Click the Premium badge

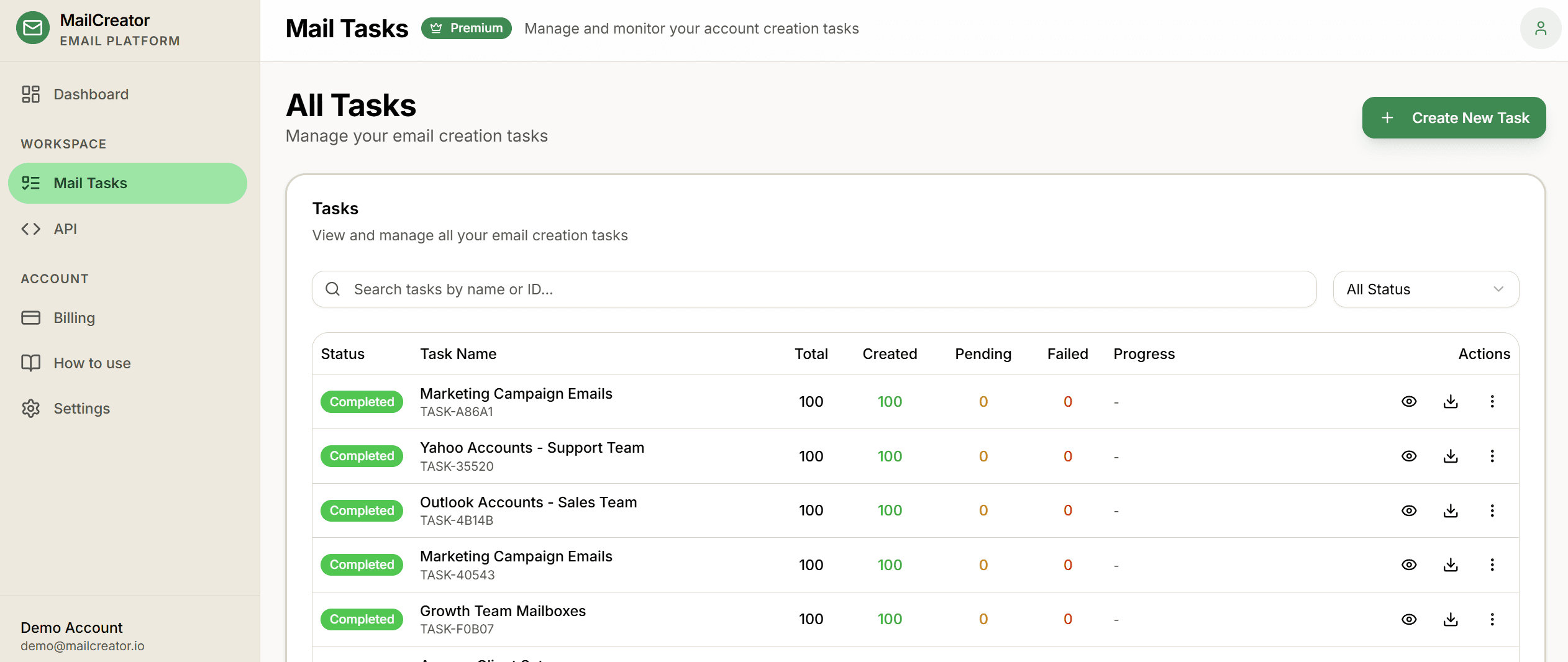tap(467, 29)
